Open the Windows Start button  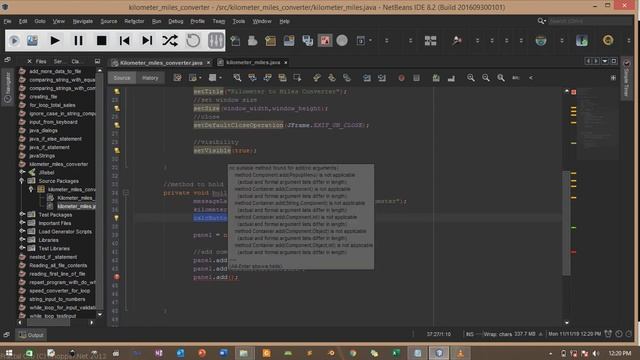8,353
